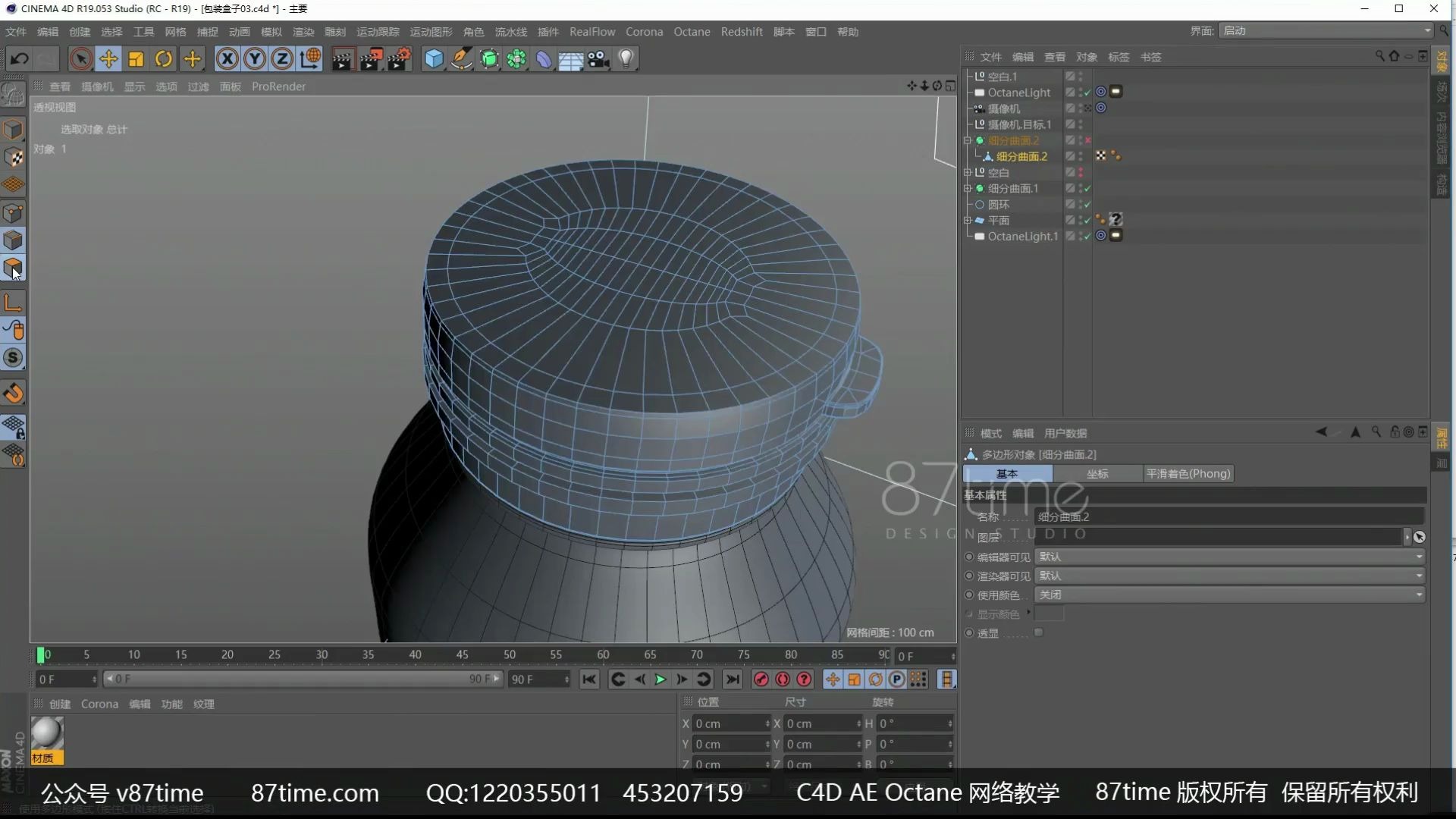
Task: Expand the 空白 null in the object manager
Action: (968, 172)
